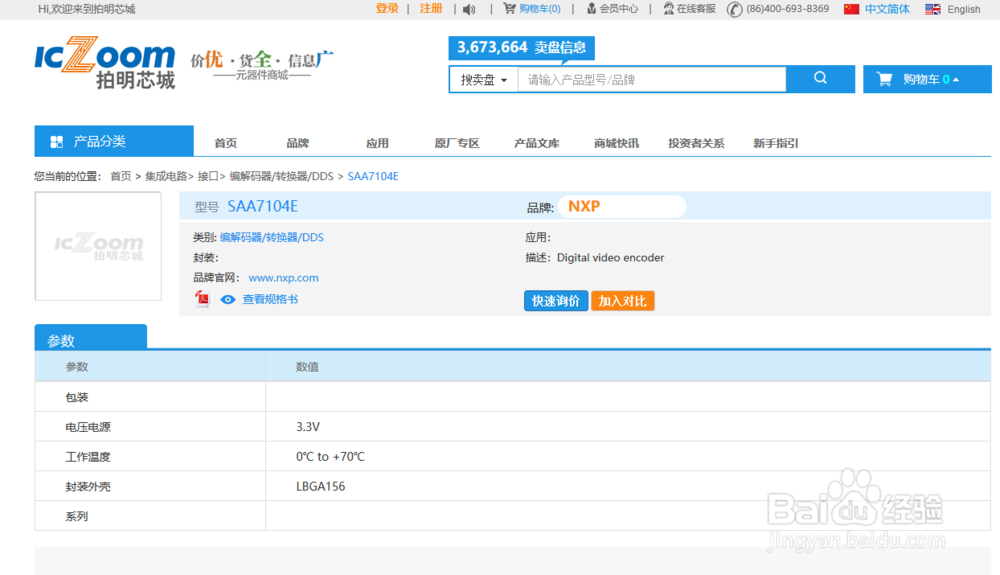Screen dimensions: 1000x575
Task: Open 投资者关系 navigation item
Action: click(x=696, y=143)
